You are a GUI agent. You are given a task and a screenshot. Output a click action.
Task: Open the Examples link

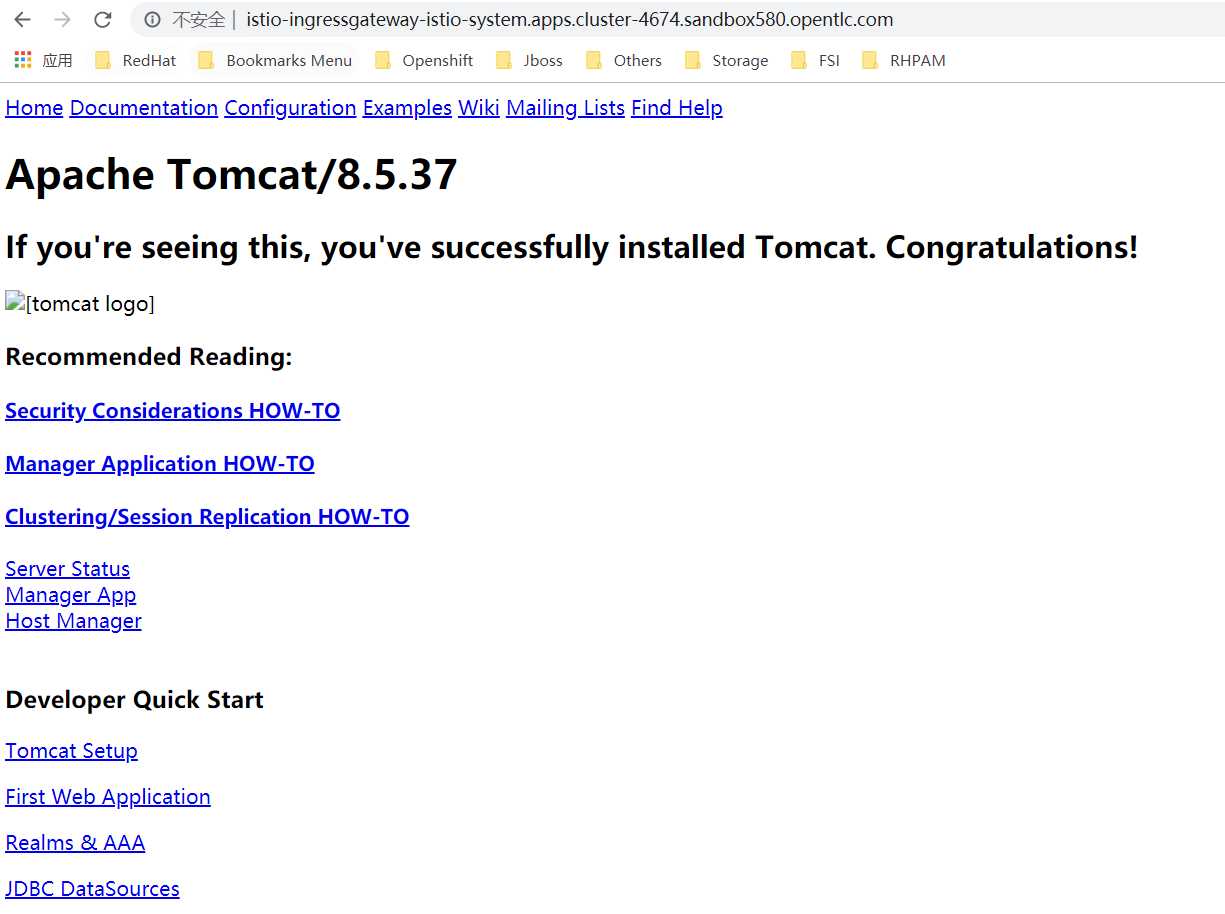coord(407,108)
